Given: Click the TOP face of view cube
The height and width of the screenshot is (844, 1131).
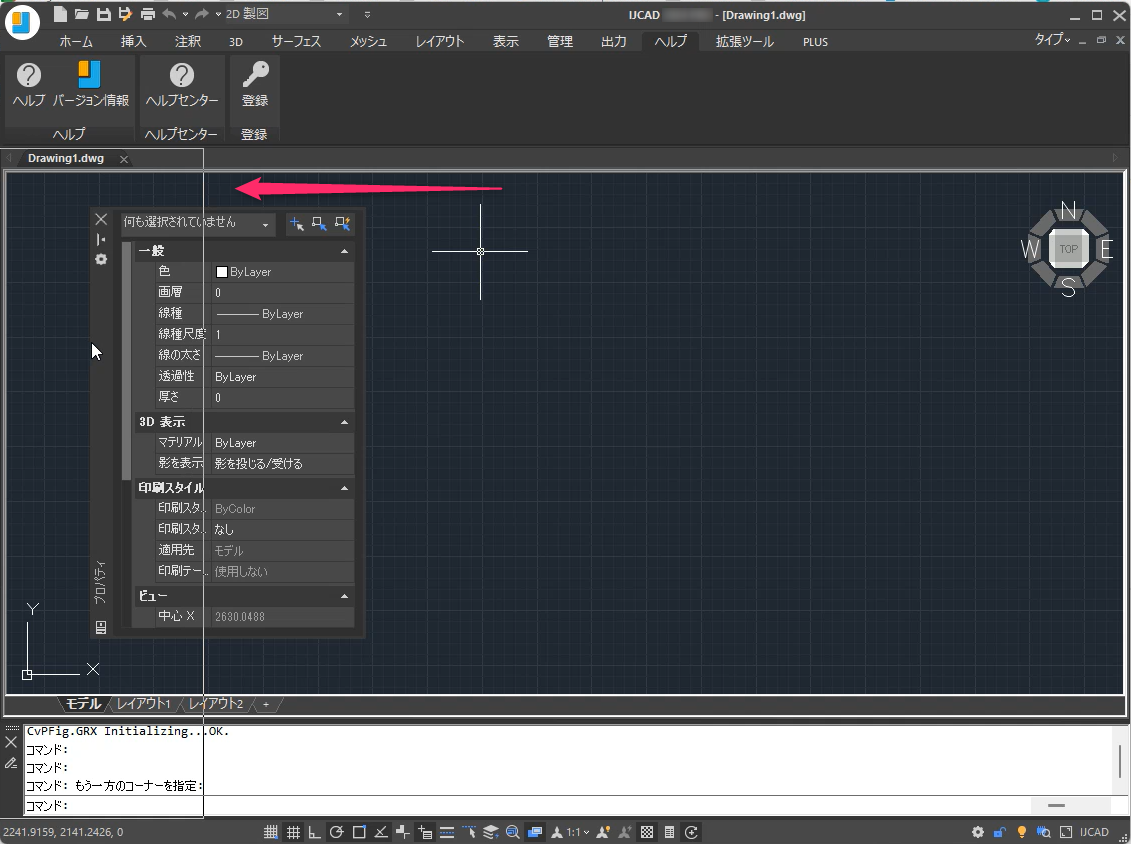Looking at the screenshot, I should 1068,249.
